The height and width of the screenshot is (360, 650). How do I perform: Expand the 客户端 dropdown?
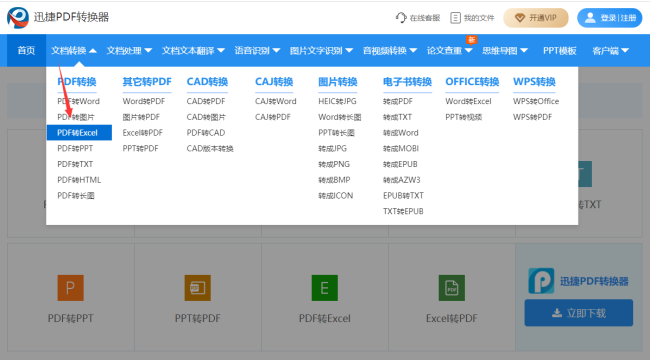point(611,51)
